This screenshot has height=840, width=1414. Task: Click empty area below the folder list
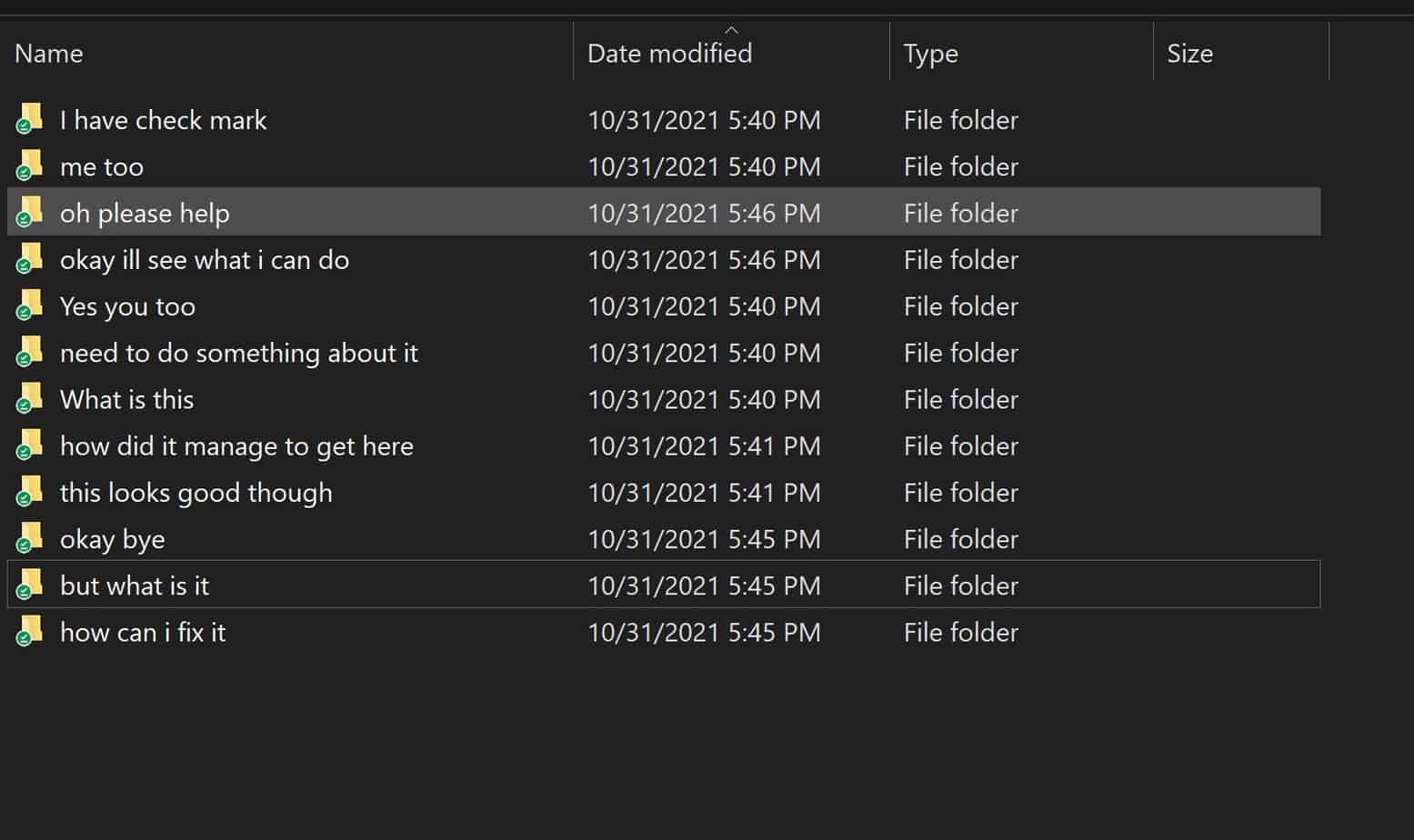(x=637, y=745)
